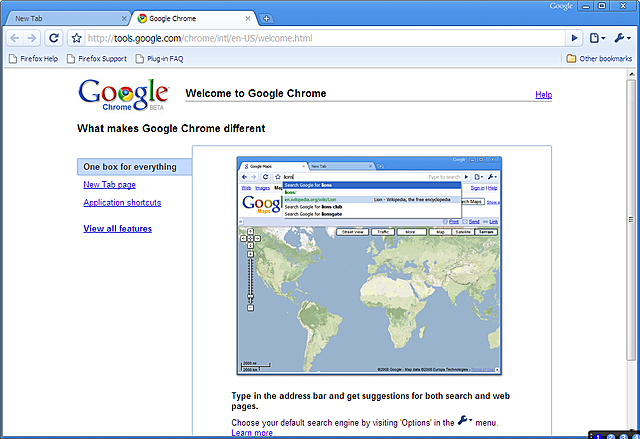Click the Forward navigation arrow
Viewport: 640px width, 439px height.
pos(31,38)
